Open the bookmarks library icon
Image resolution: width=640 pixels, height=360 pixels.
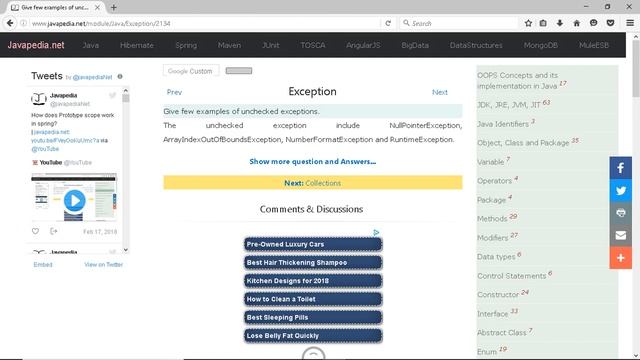[x=543, y=23]
